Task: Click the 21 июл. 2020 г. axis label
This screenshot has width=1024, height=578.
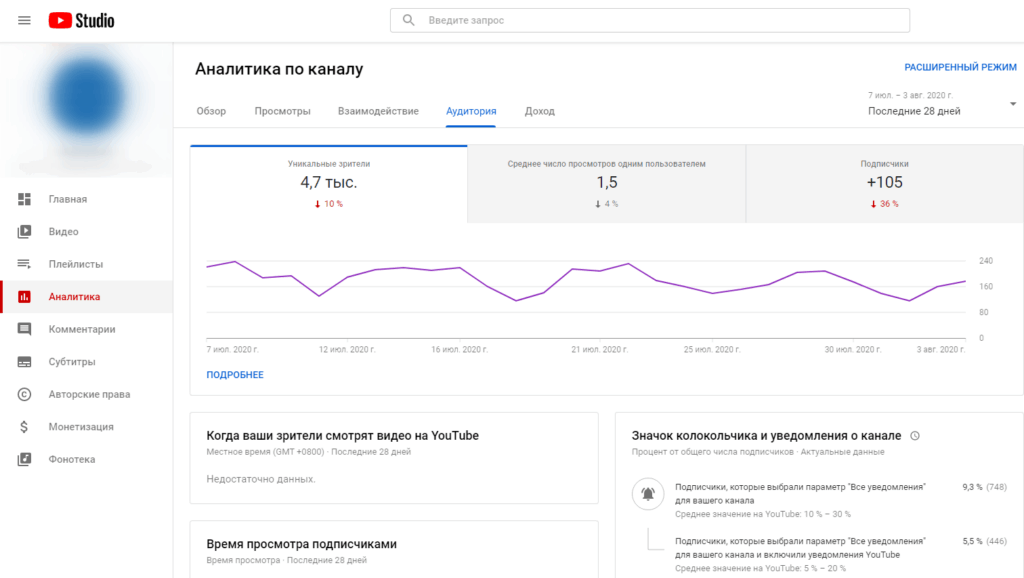Action: (600, 349)
